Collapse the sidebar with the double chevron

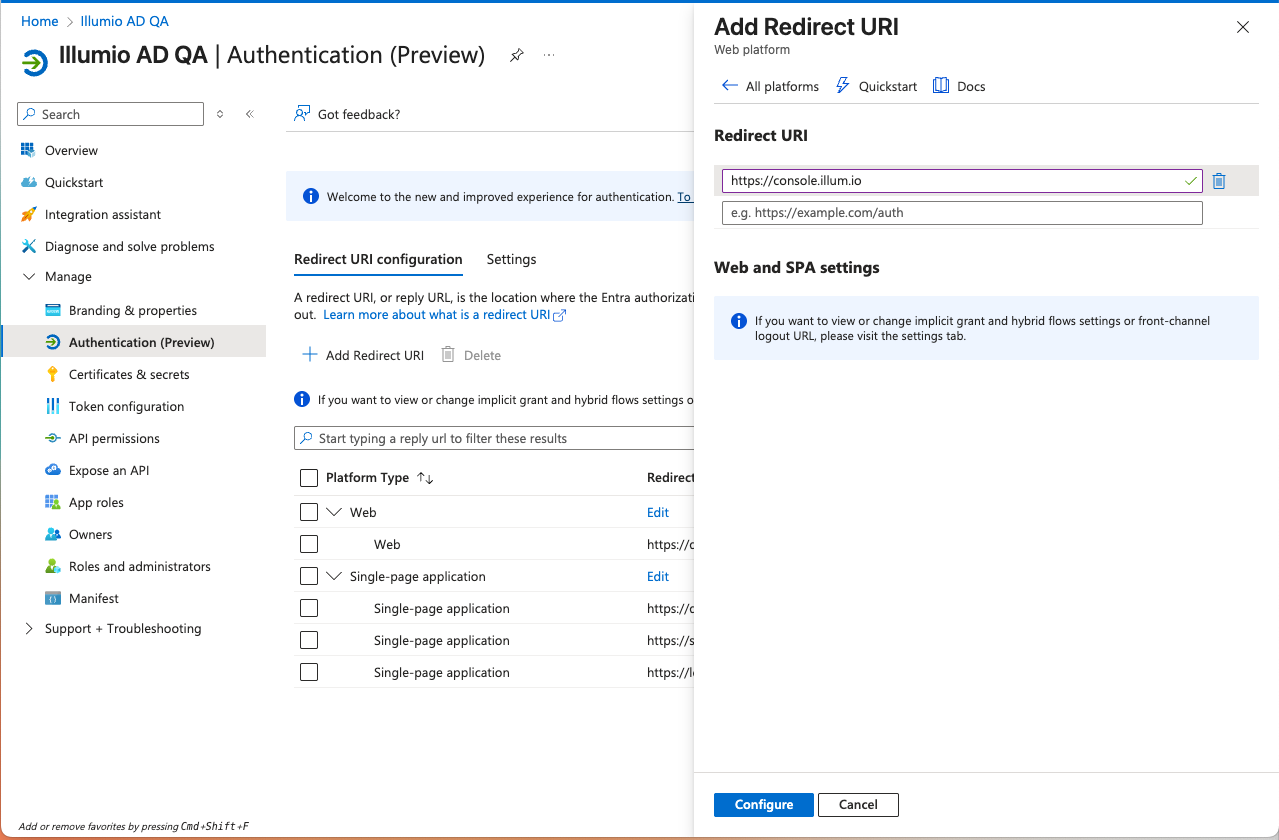point(250,114)
